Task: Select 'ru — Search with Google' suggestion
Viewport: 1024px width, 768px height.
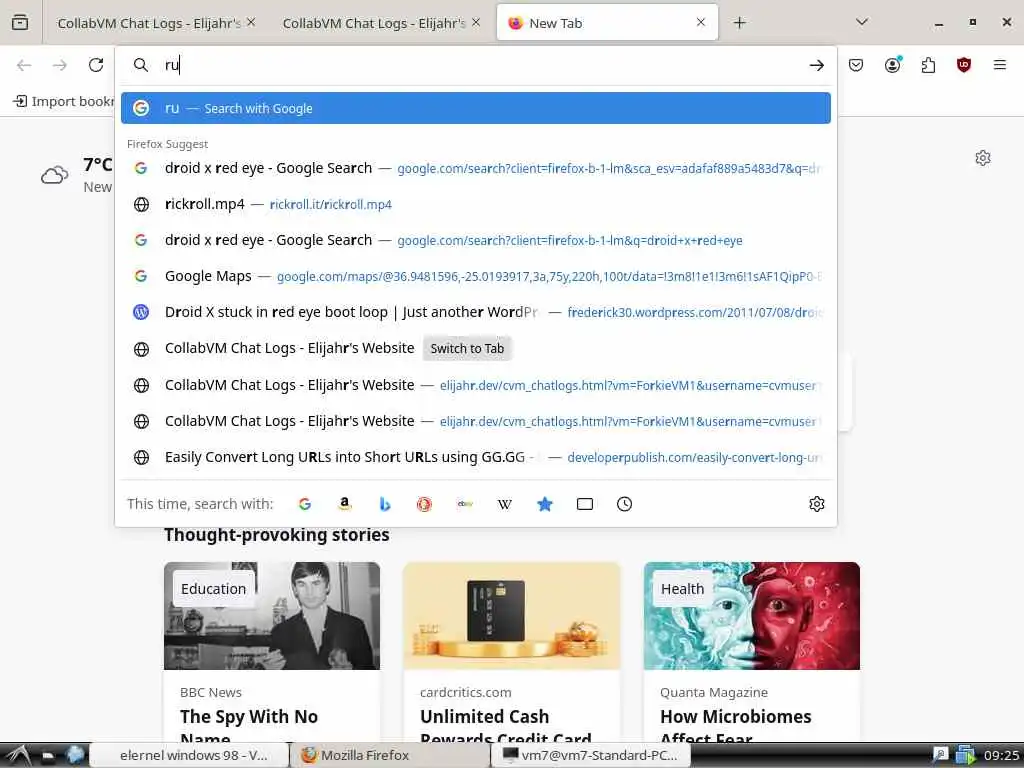Action: point(475,108)
